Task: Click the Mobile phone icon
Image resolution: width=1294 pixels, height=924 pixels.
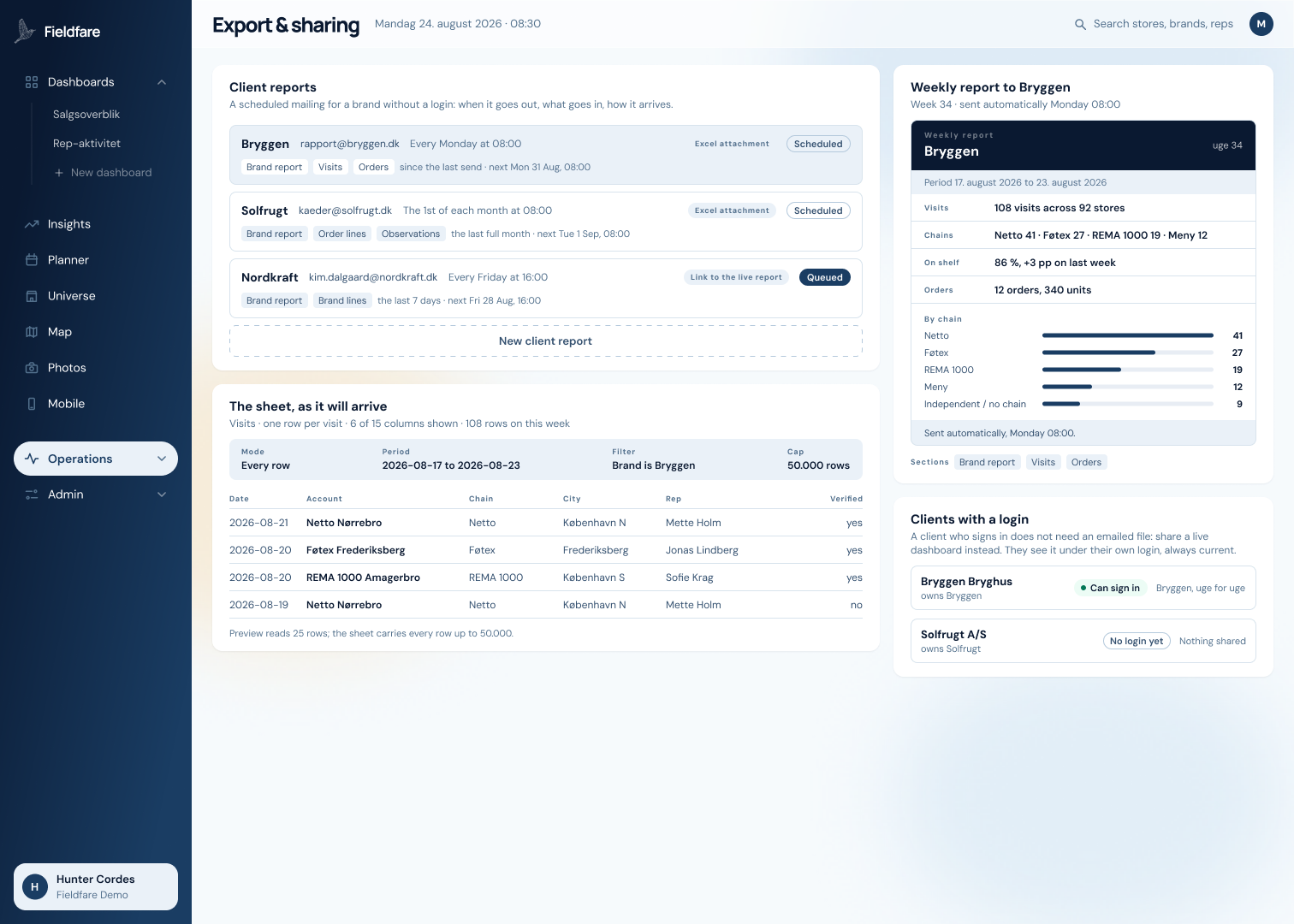Action: point(32,404)
